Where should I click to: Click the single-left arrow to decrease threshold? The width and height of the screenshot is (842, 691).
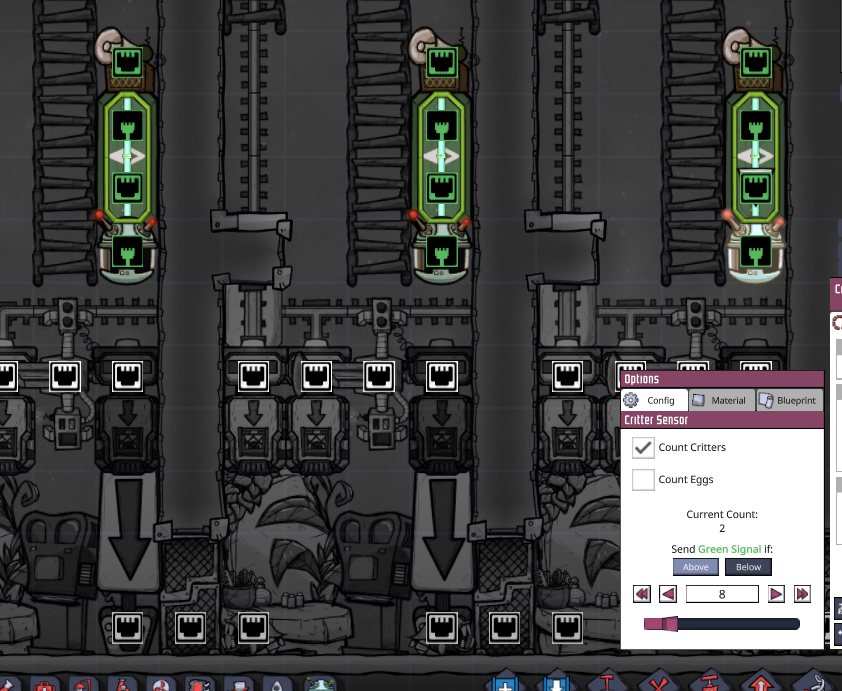[x=668, y=594]
